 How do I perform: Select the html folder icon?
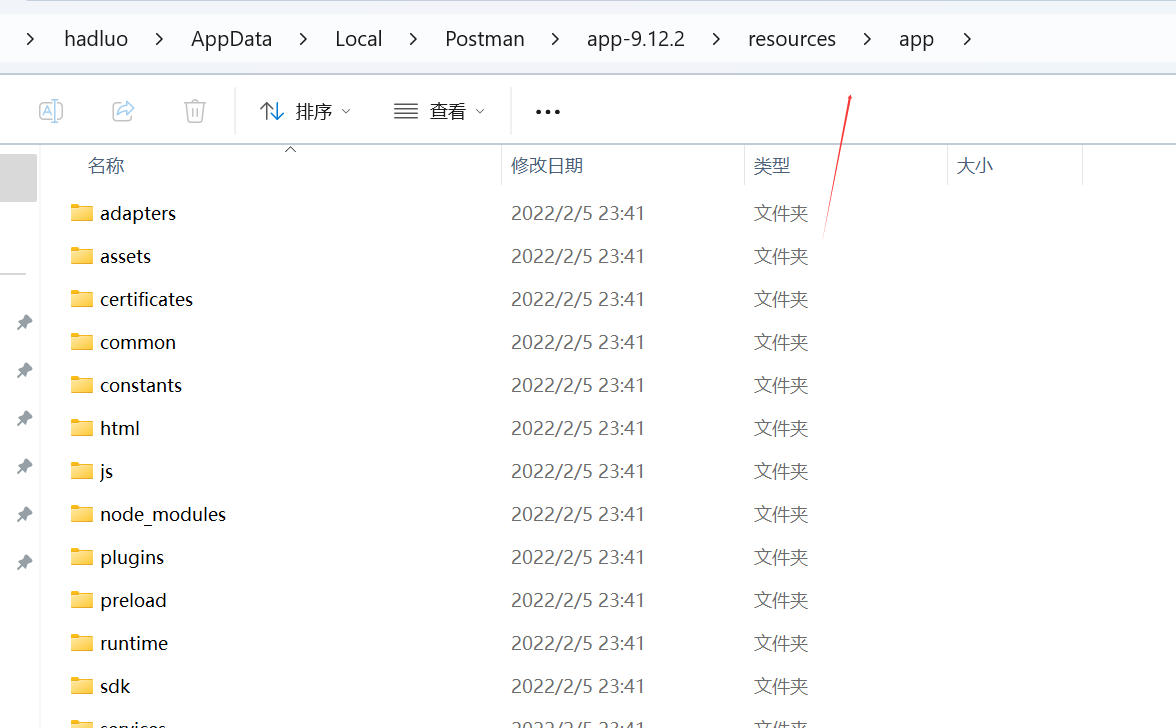click(82, 428)
